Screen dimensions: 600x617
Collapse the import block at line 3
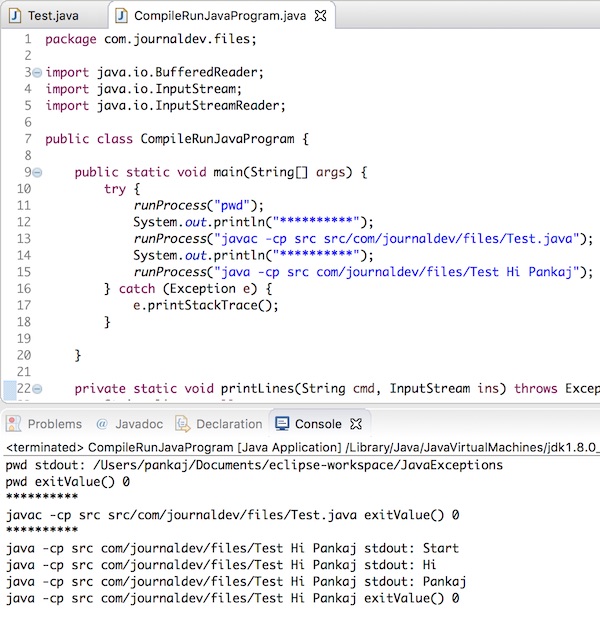37,72
